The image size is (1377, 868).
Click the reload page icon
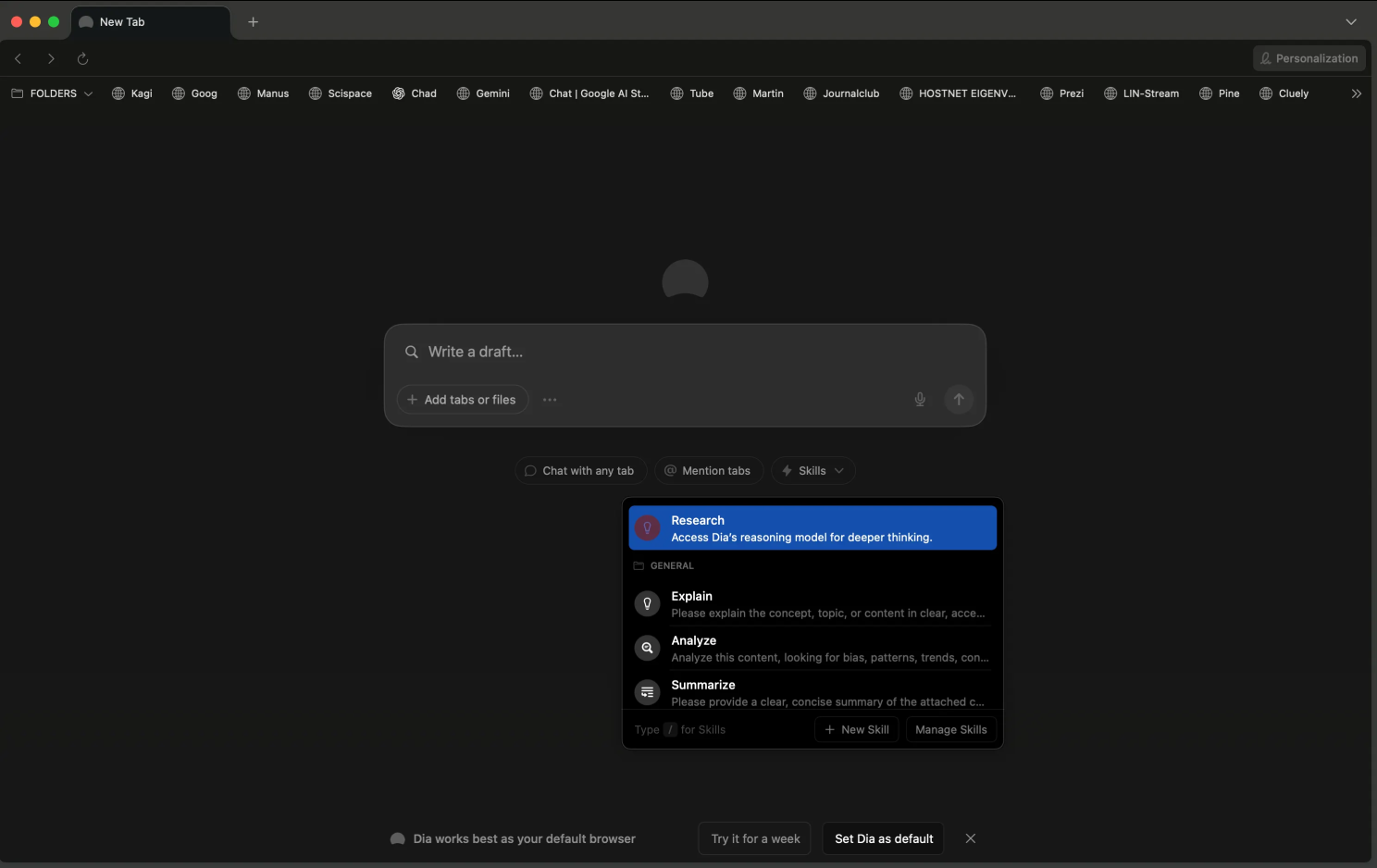82,58
